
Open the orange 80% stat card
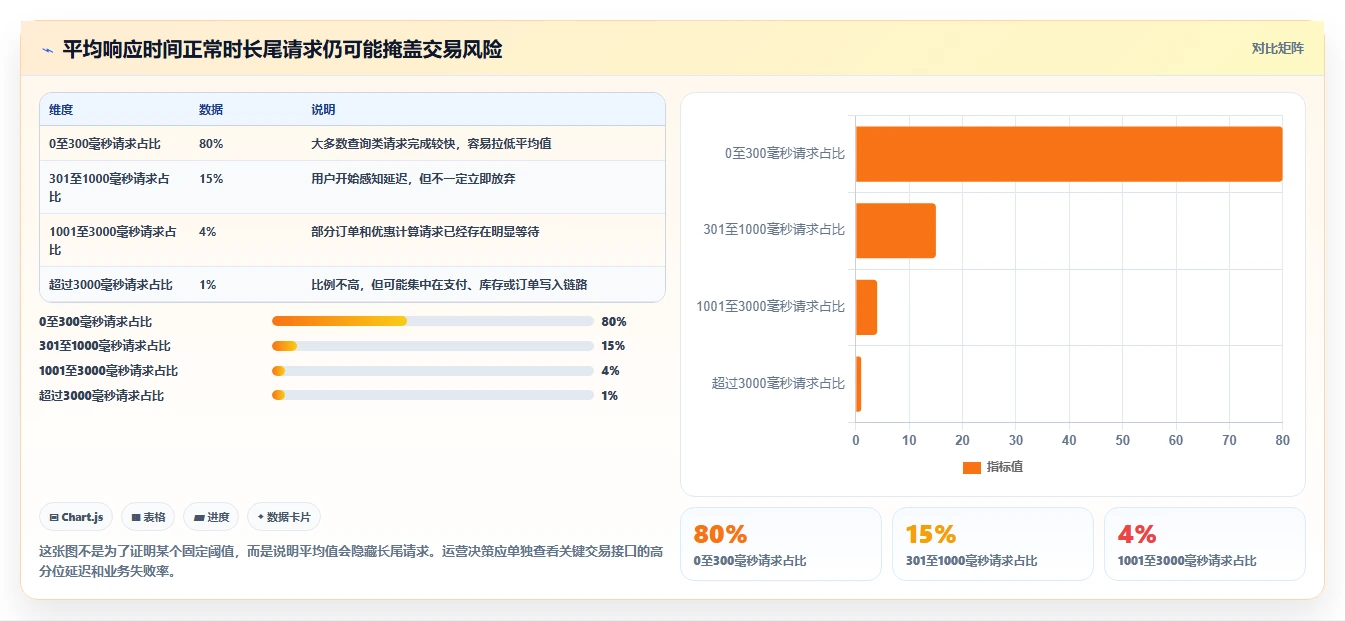781,544
